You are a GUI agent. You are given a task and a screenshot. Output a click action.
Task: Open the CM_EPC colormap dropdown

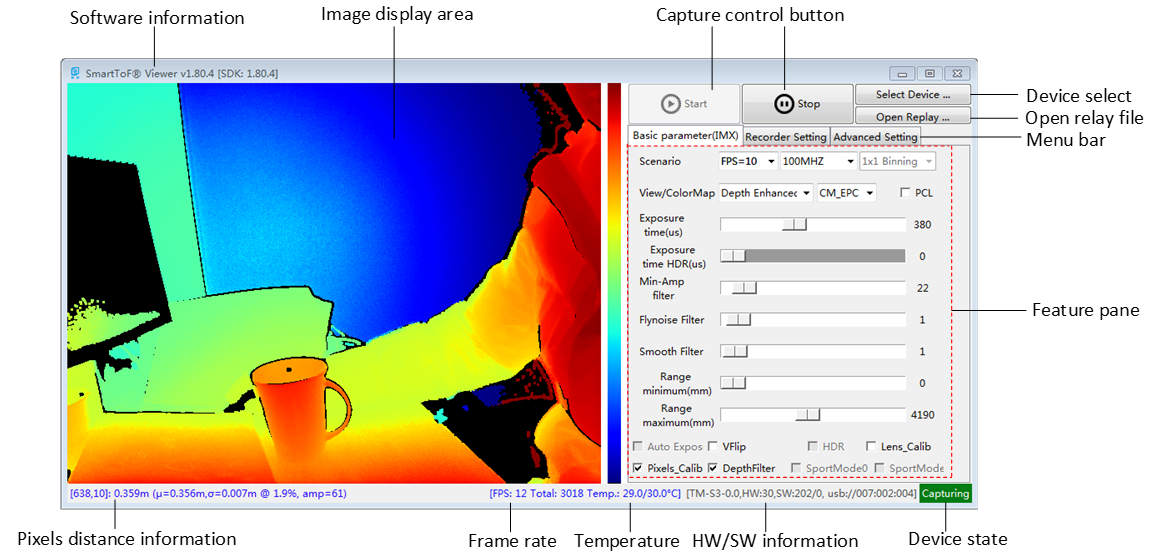tap(846, 193)
